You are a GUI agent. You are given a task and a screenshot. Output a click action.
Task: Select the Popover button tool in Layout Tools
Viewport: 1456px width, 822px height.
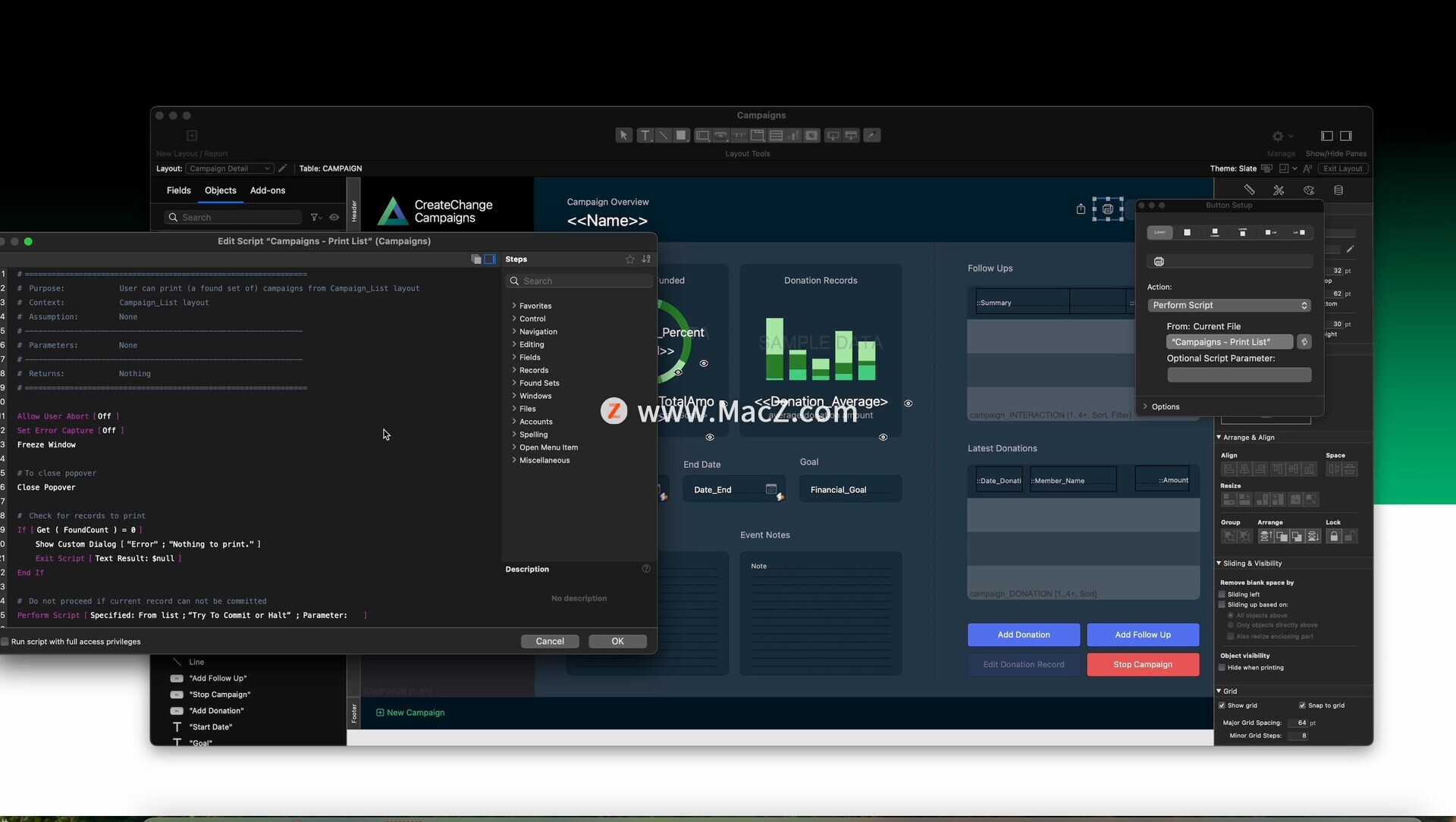click(833, 136)
